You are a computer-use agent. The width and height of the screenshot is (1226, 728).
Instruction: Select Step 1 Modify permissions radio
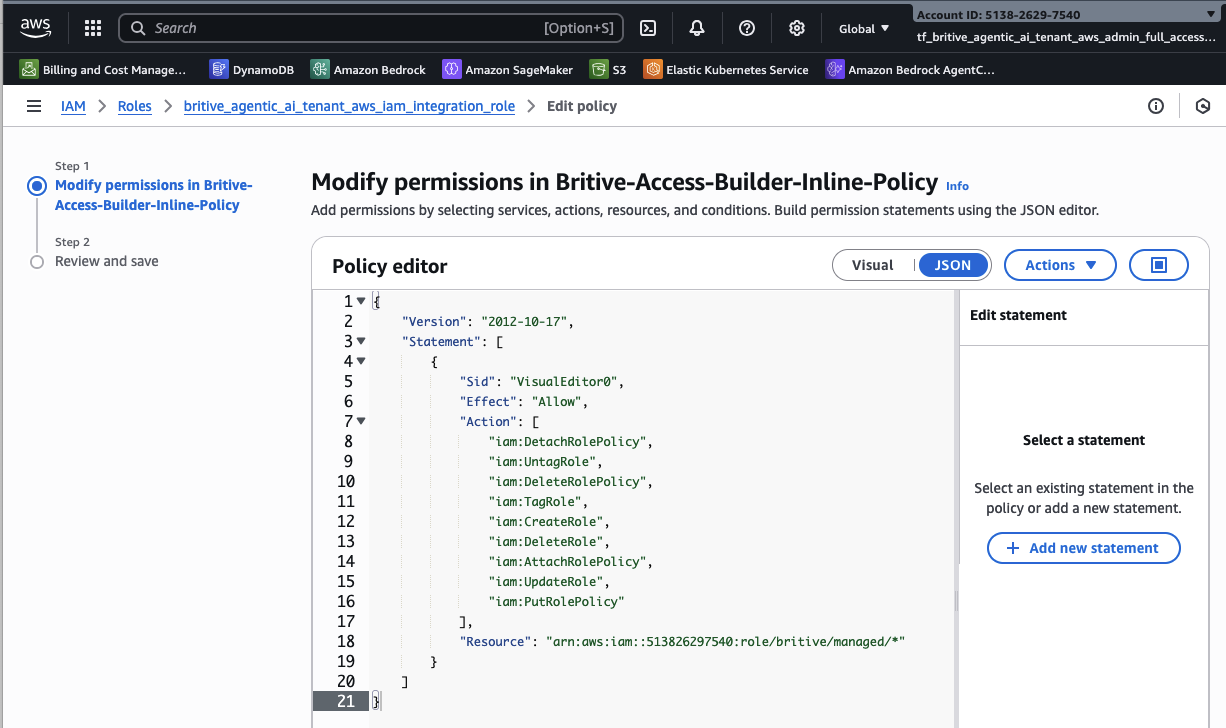coord(37,186)
